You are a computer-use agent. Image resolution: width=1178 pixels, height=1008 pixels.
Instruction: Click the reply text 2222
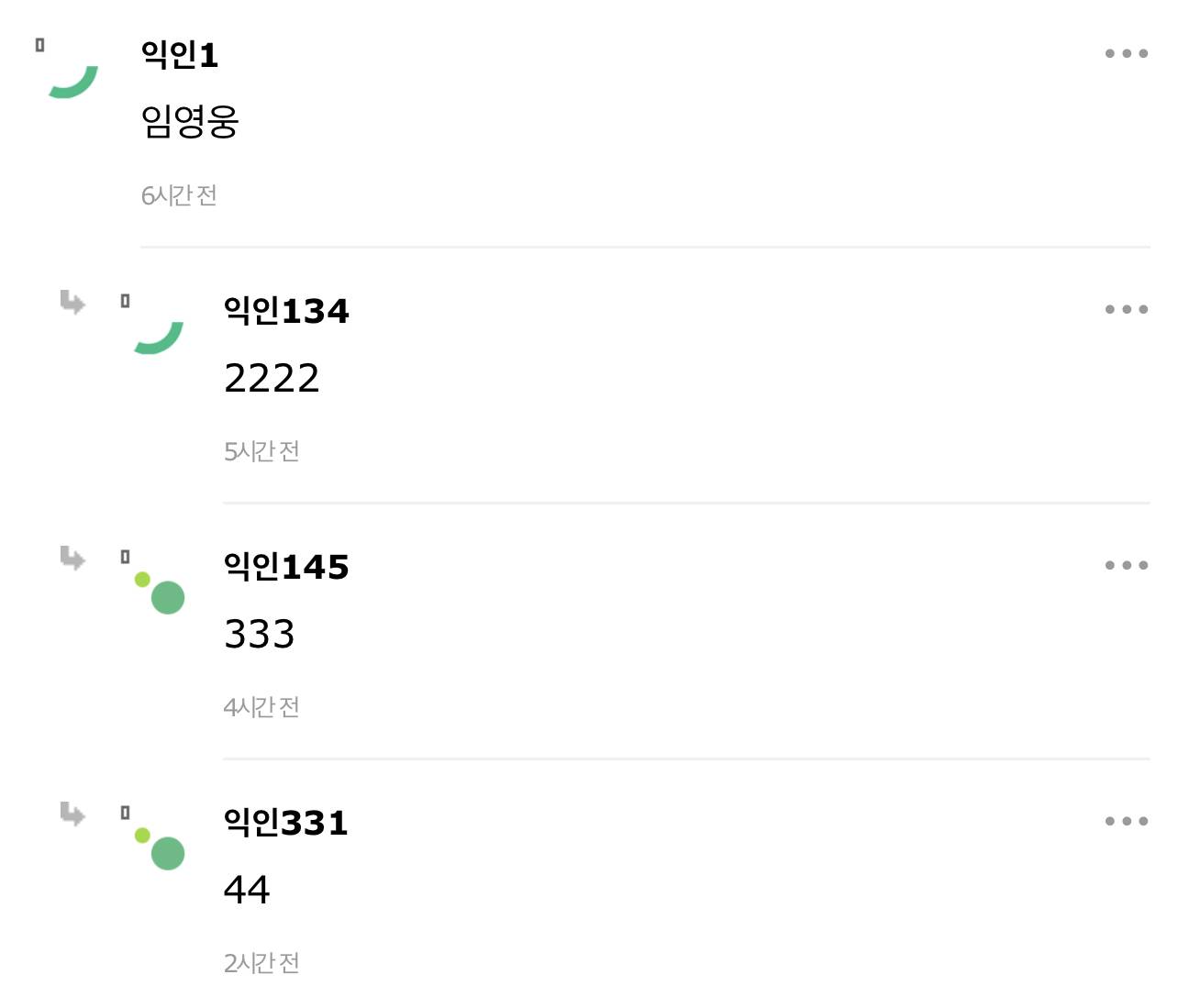coord(272,378)
